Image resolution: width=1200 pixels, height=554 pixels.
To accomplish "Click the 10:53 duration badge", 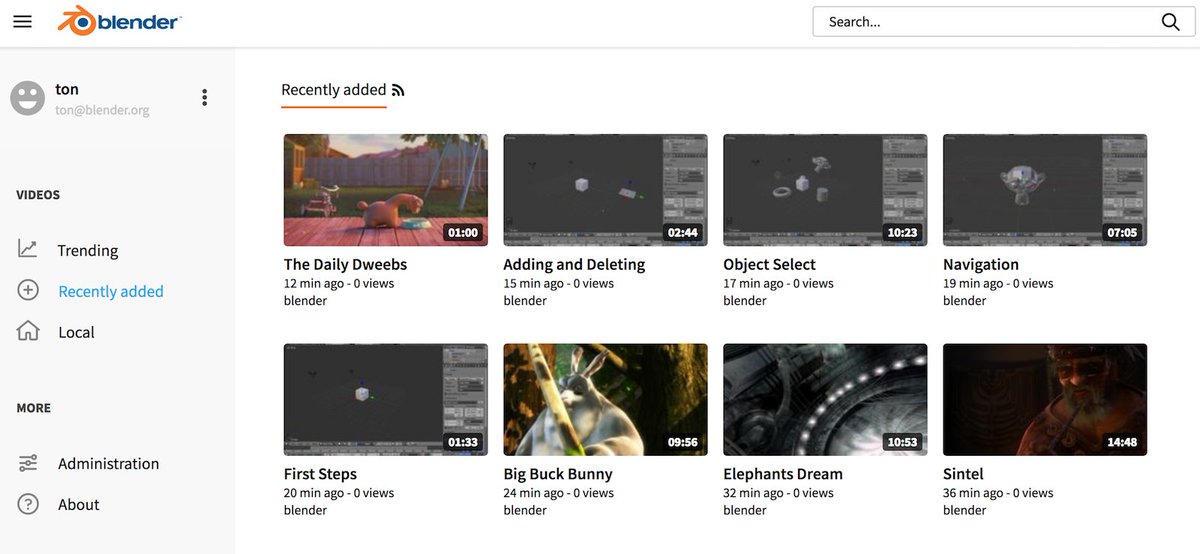I will click(902, 442).
